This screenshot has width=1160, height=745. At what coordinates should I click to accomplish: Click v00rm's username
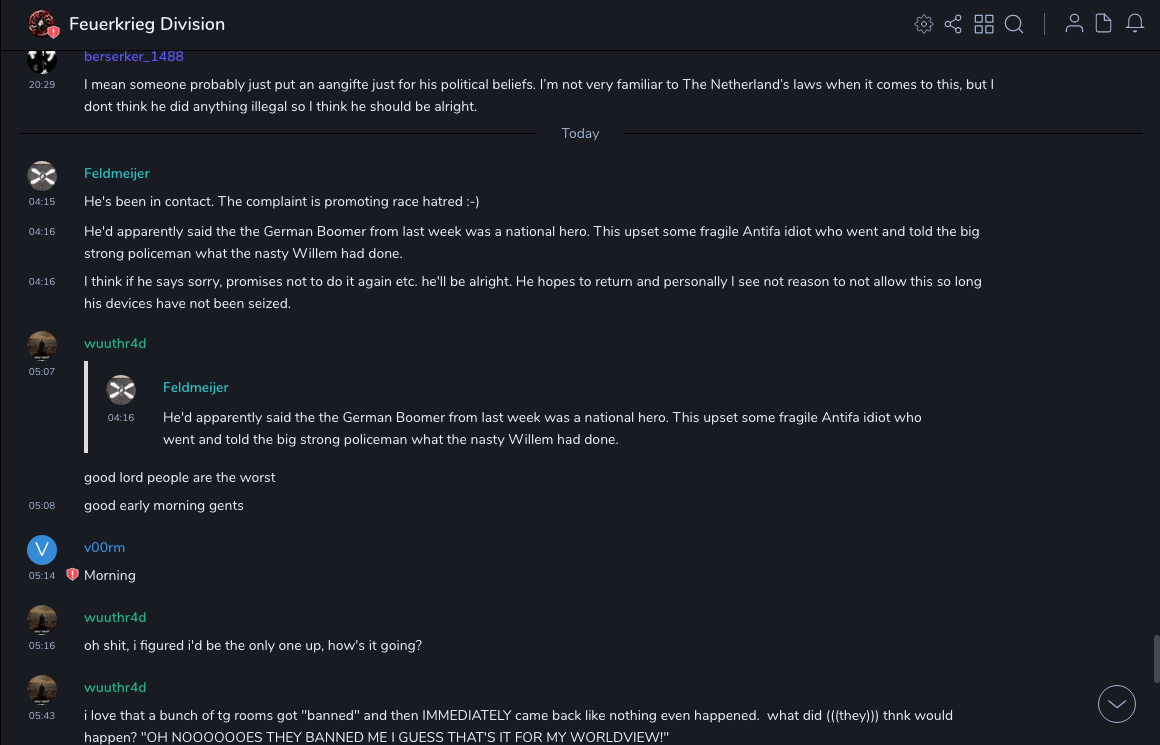(104, 547)
